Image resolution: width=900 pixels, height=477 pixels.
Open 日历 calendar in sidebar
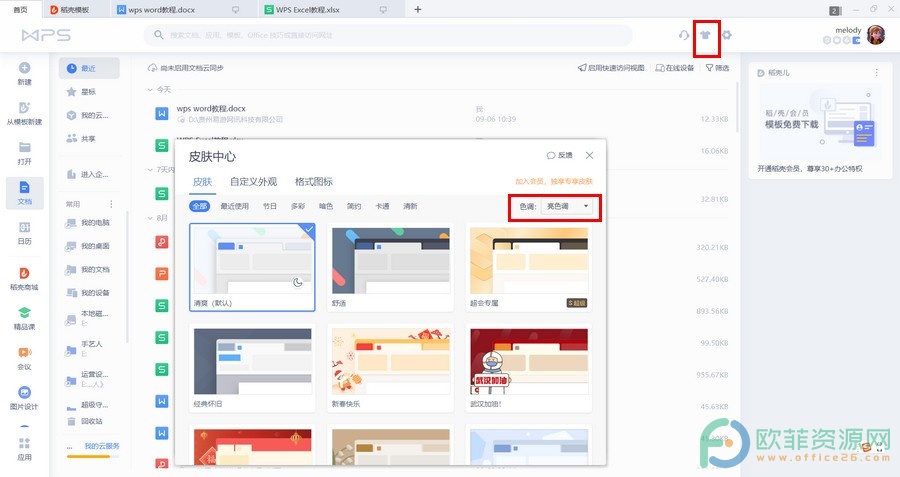[x=24, y=233]
